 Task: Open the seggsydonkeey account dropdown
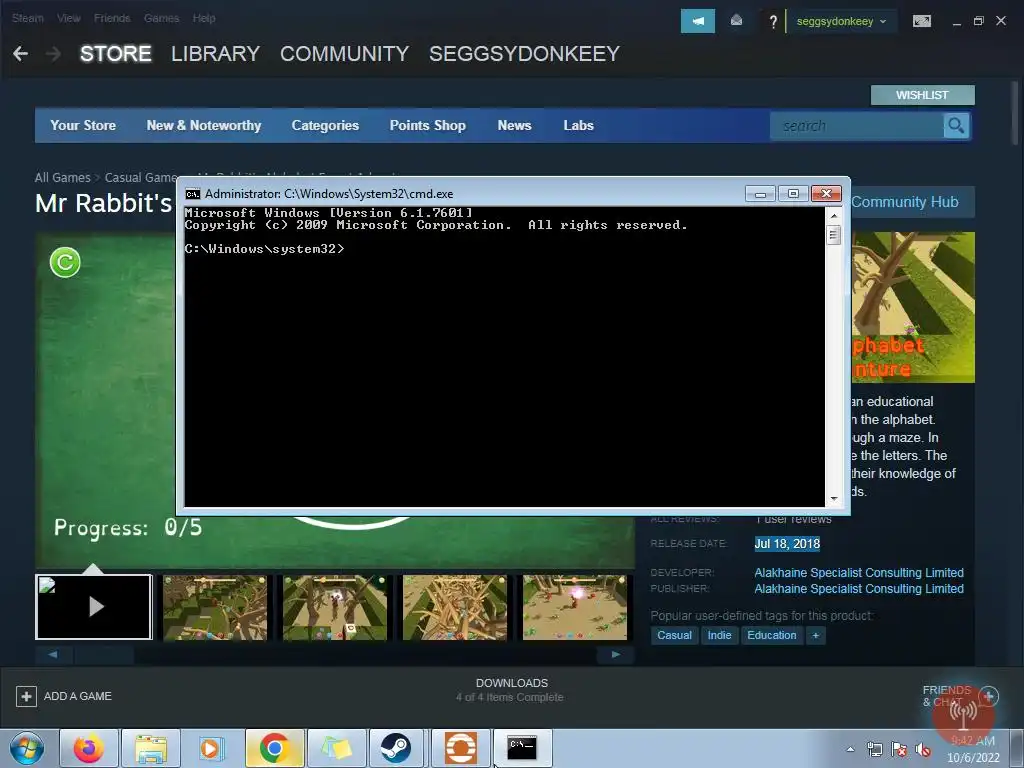point(841,22)
